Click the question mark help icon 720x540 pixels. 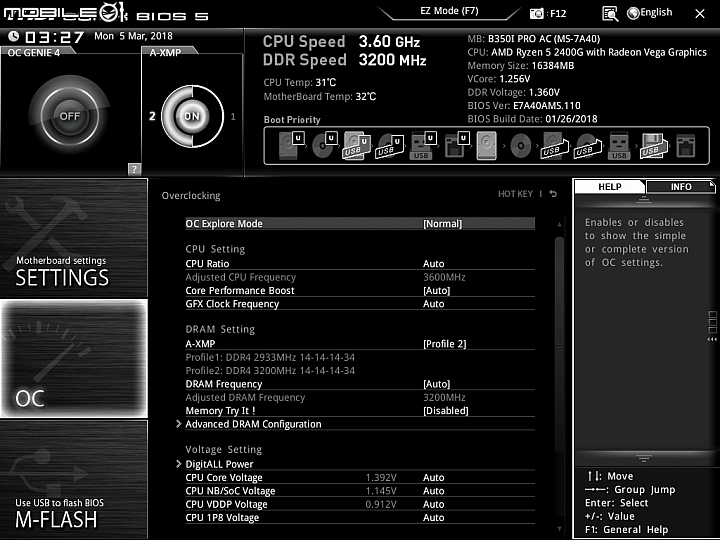pyautogui.click(x=134, y=169)
